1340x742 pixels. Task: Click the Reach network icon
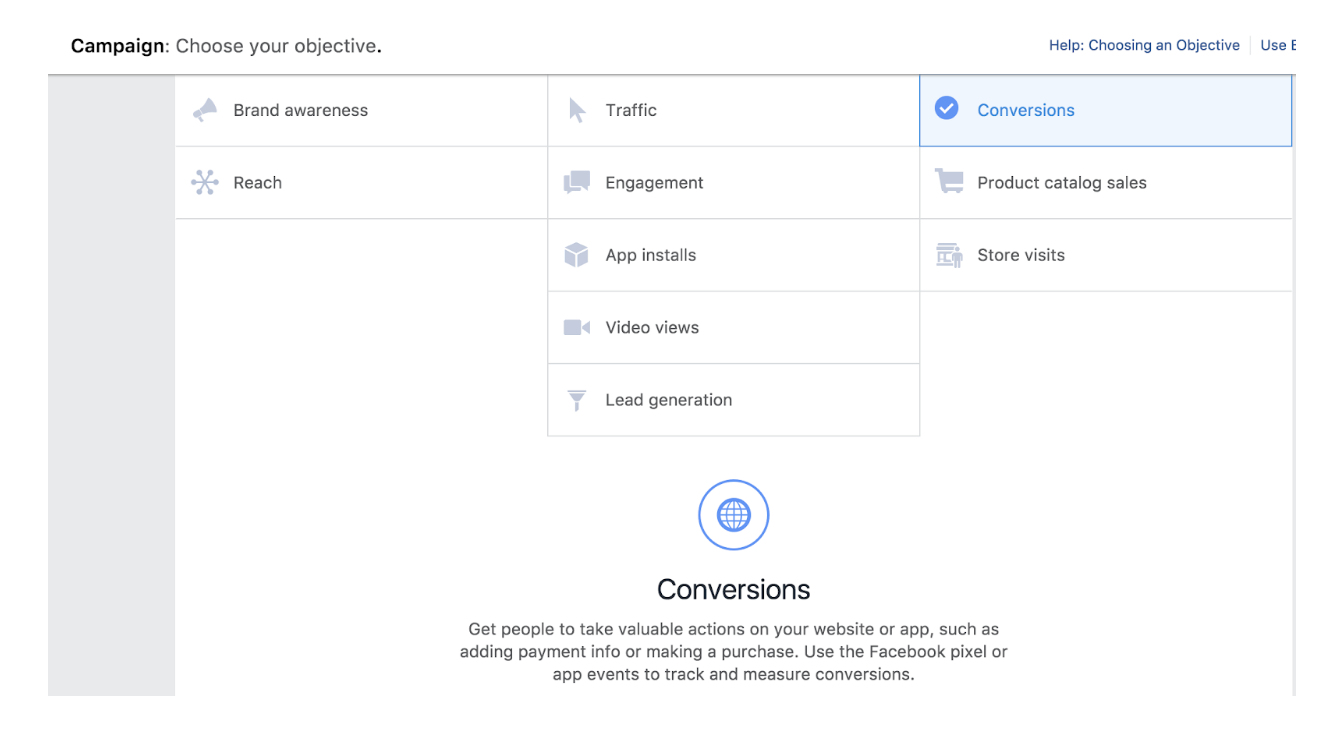pos(205,183)
